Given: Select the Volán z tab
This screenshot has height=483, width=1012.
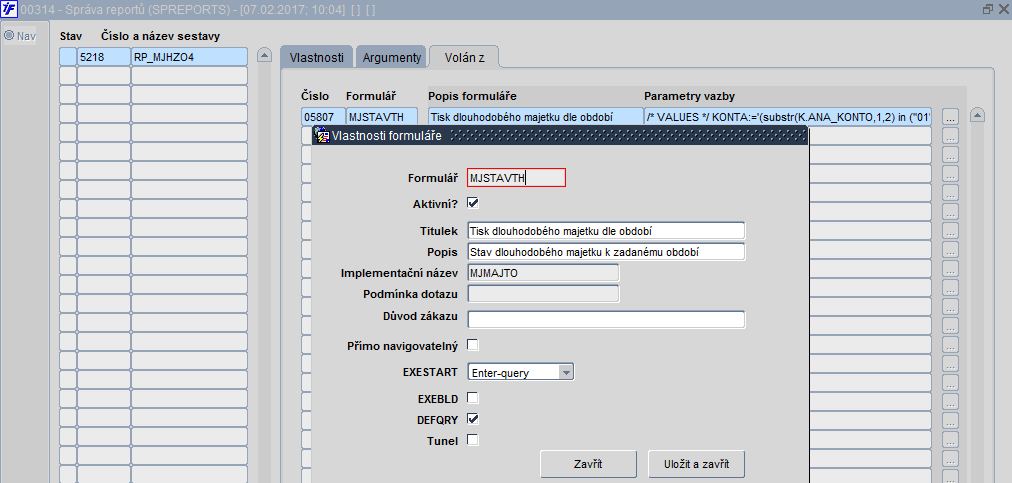Looking at the screenshot, I should tap(464, 57).
